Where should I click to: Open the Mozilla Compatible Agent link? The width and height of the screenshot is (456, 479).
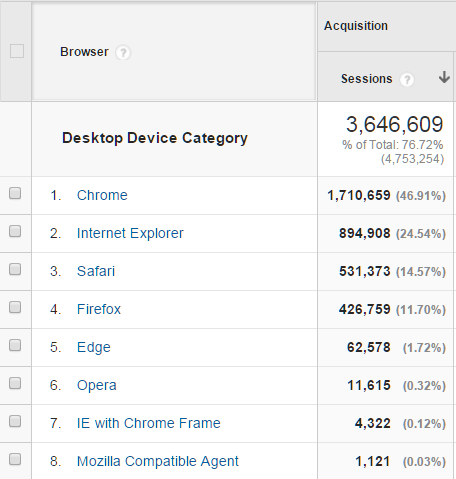pos(158,461)
